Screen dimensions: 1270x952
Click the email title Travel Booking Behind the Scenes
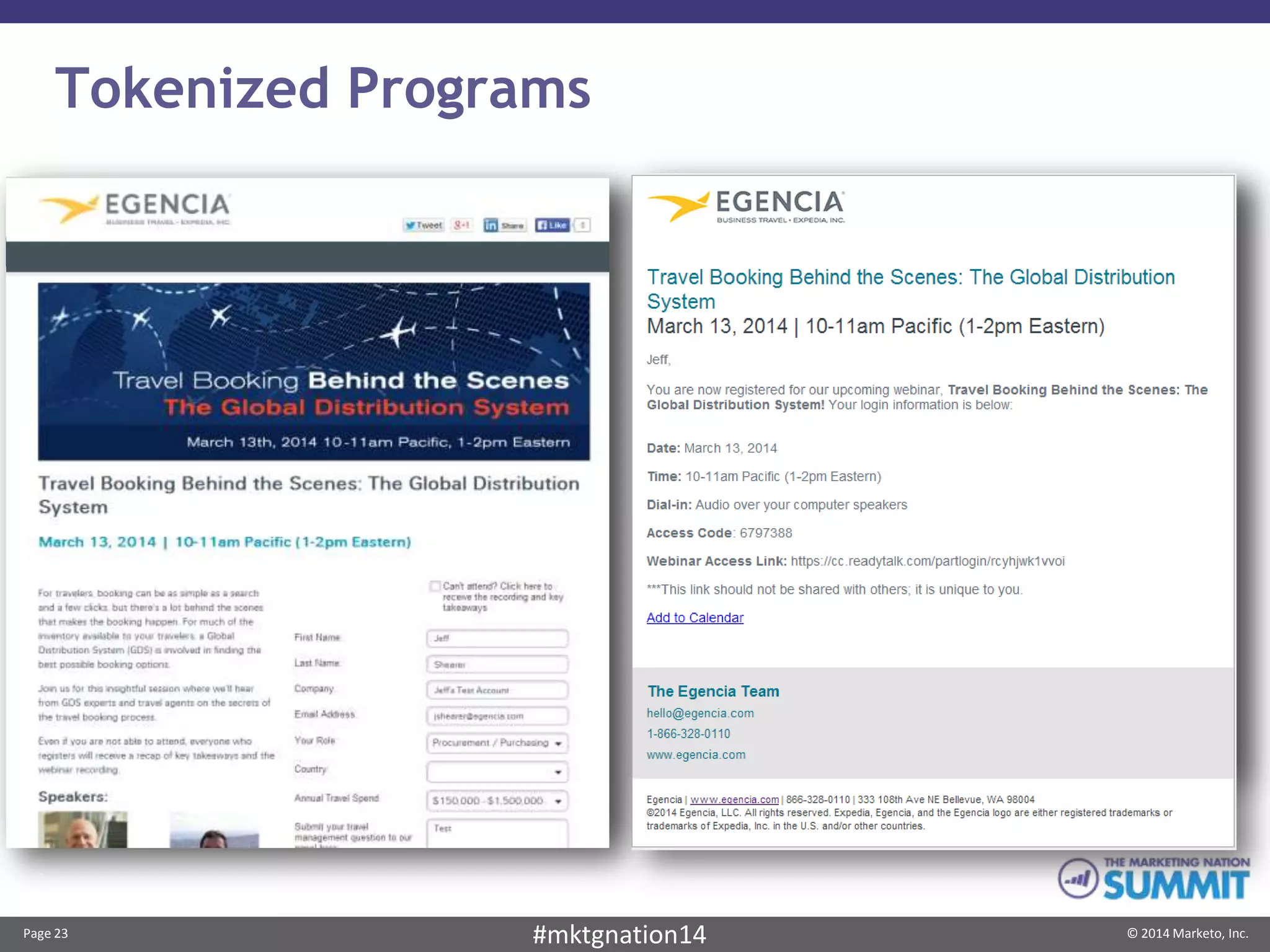911,289
